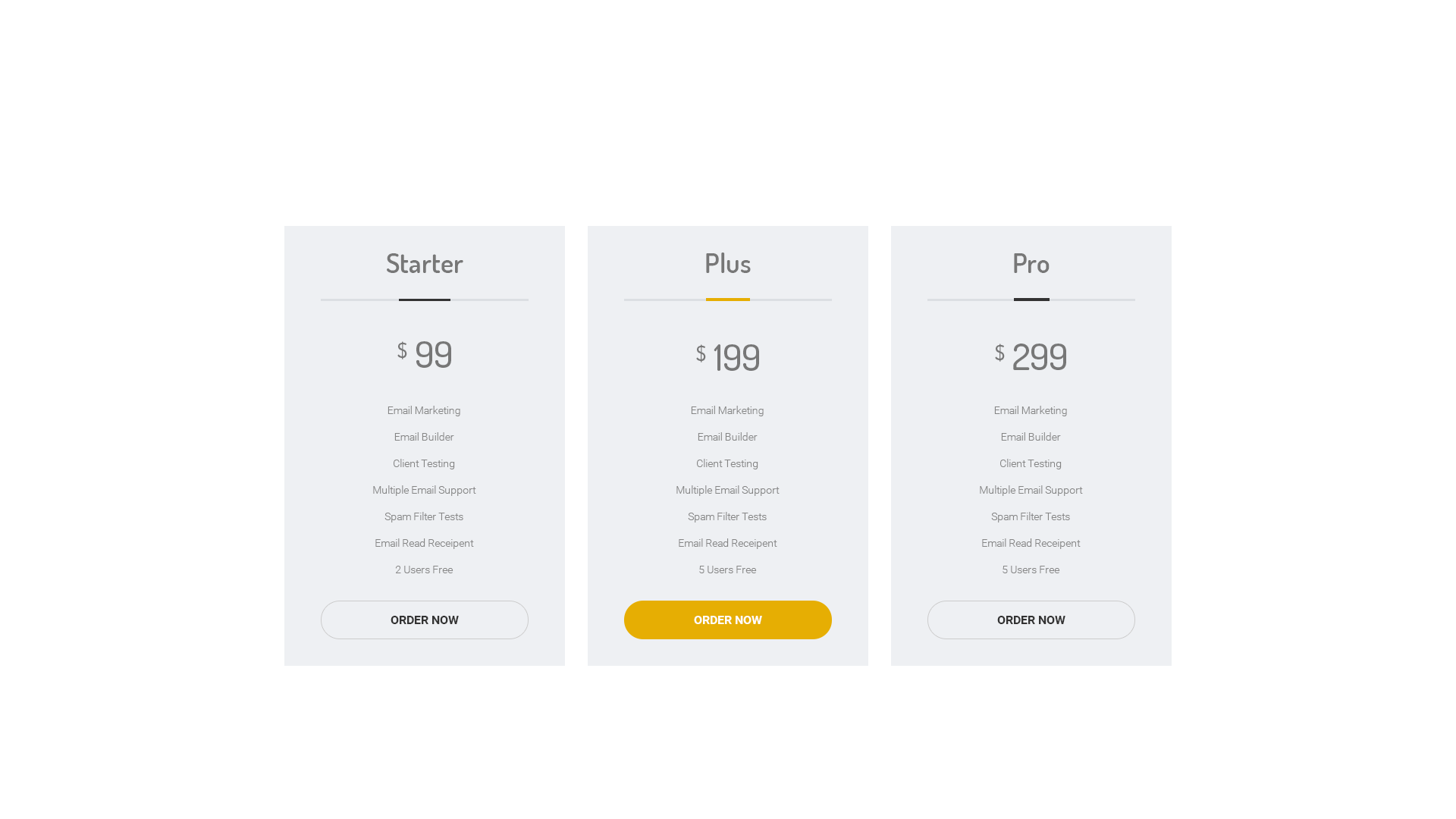Select "Email Marketing" in the Starter card

tap(424, 410)
